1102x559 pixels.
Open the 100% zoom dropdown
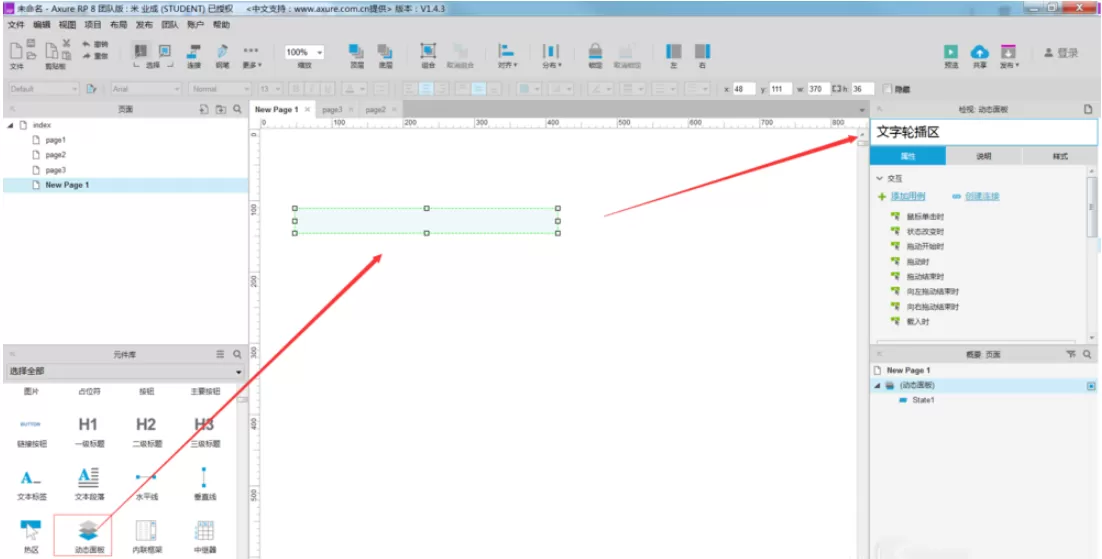(304, 52)
